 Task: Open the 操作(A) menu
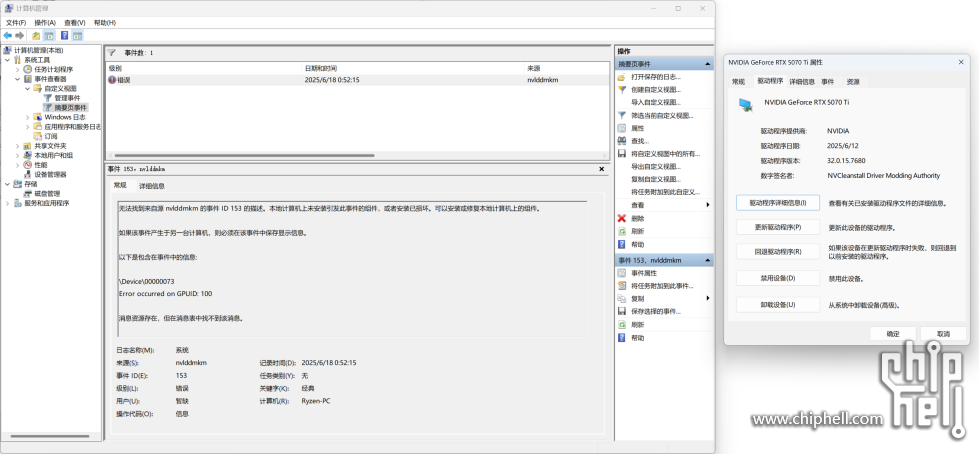point(45,22)
